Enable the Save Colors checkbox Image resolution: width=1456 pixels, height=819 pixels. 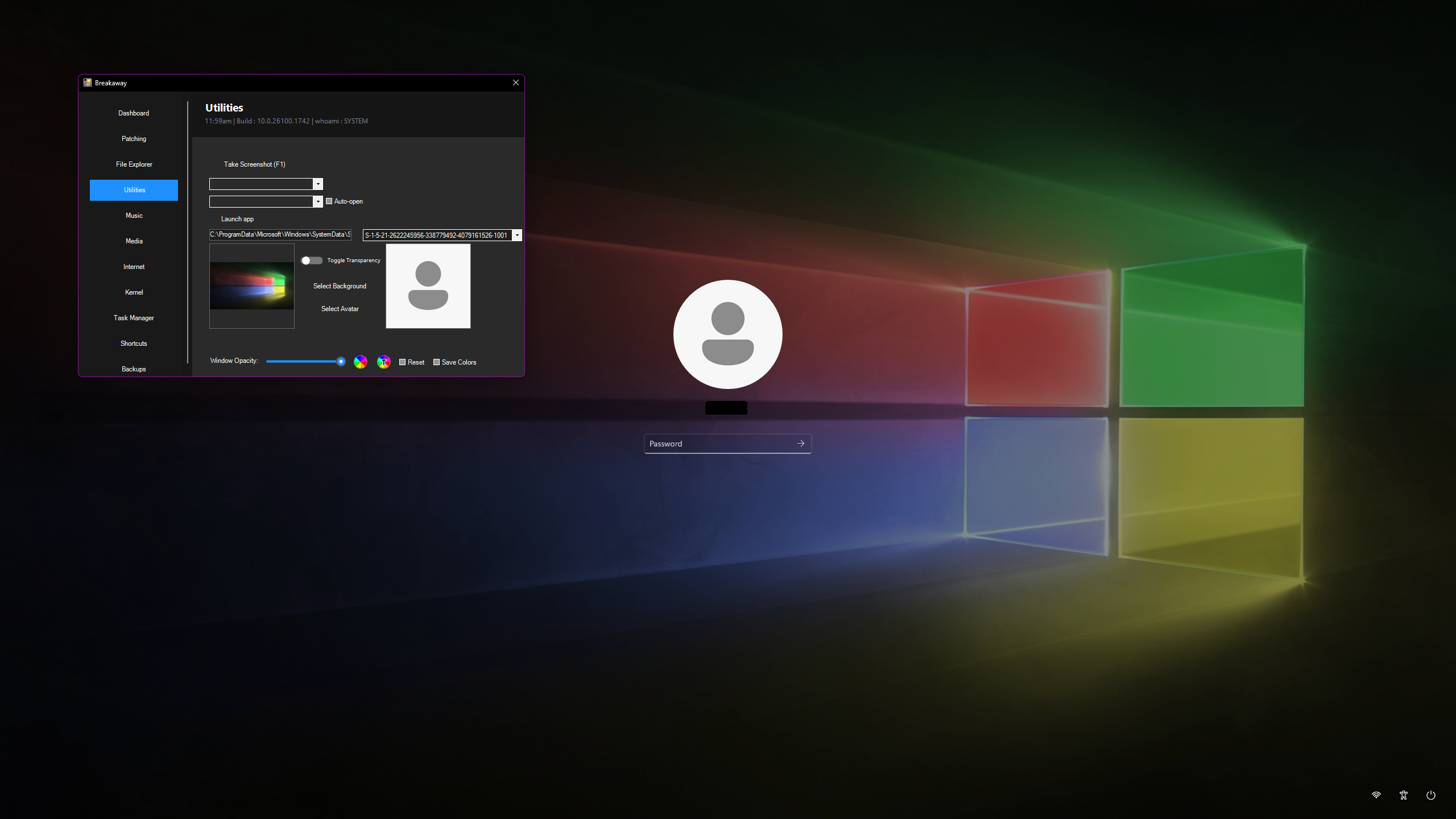point(437,362)
